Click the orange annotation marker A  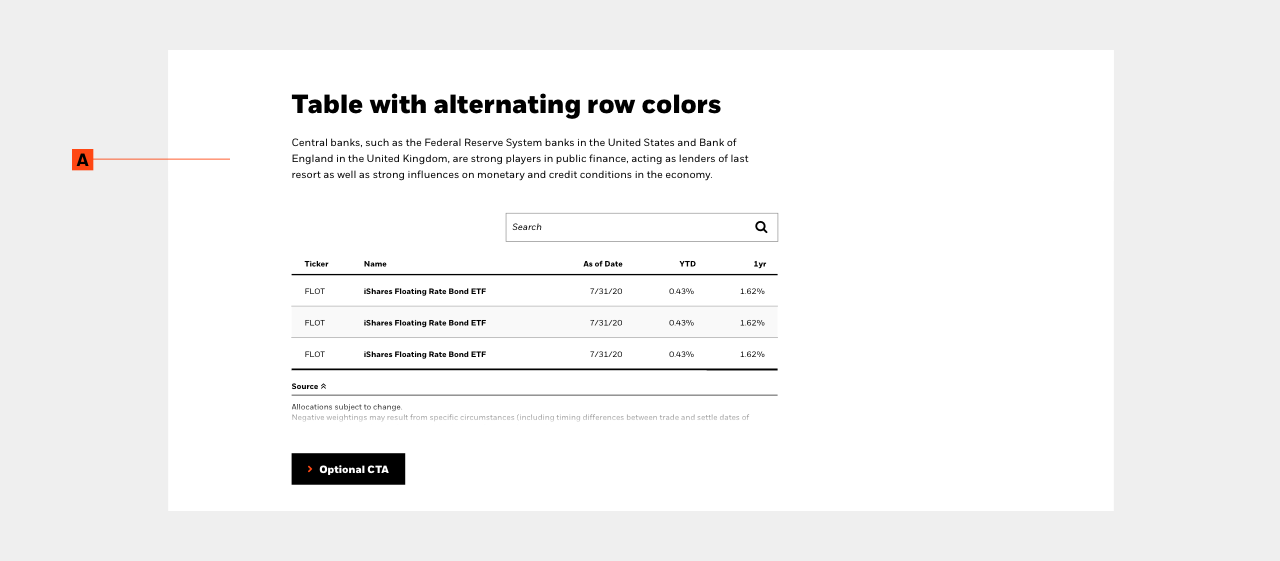point(82,159)
